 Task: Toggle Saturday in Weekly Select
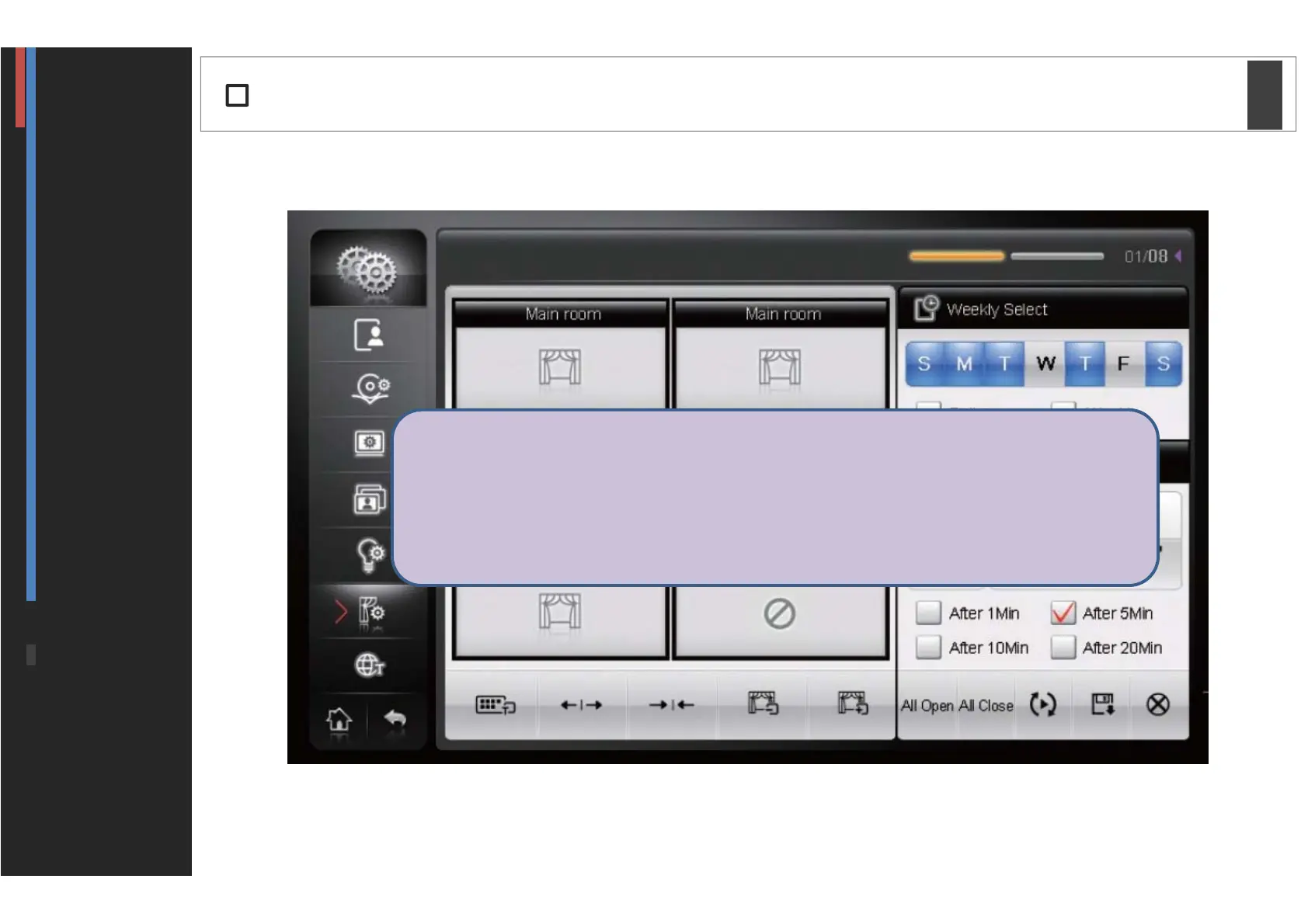coord(1163,364)
